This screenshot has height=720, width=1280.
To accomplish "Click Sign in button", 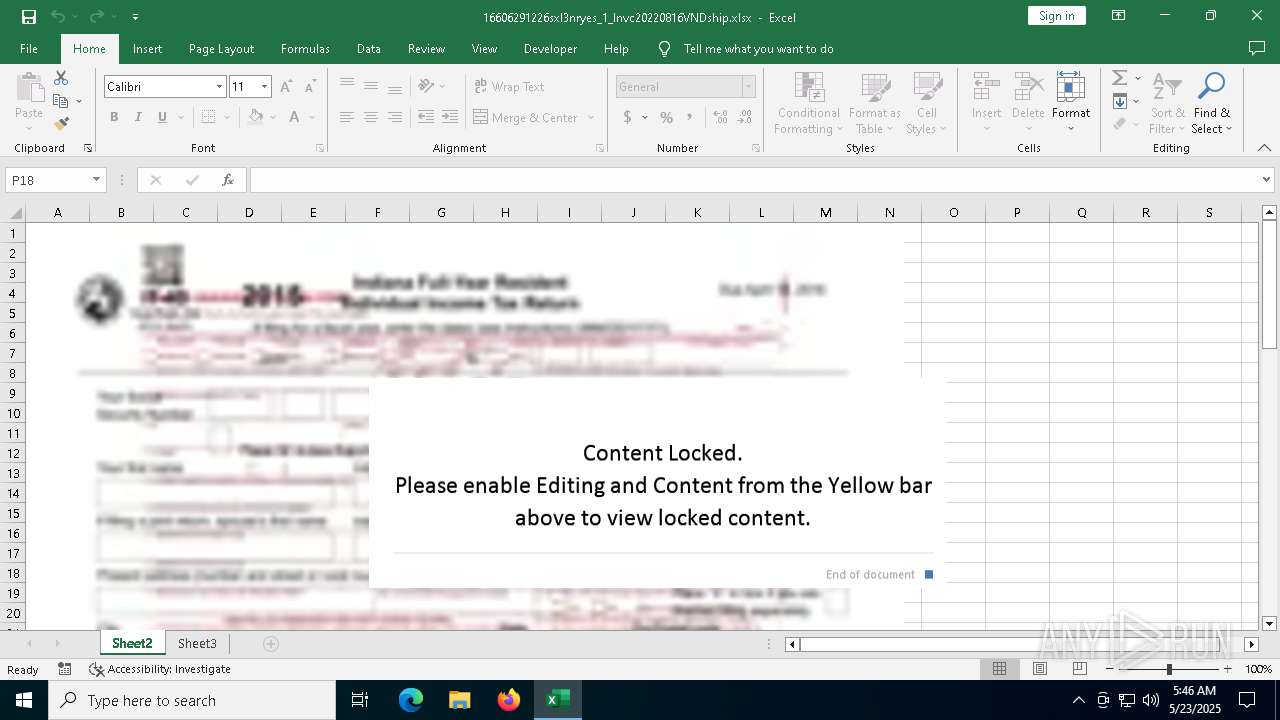I will click(x=1056, y=16).
